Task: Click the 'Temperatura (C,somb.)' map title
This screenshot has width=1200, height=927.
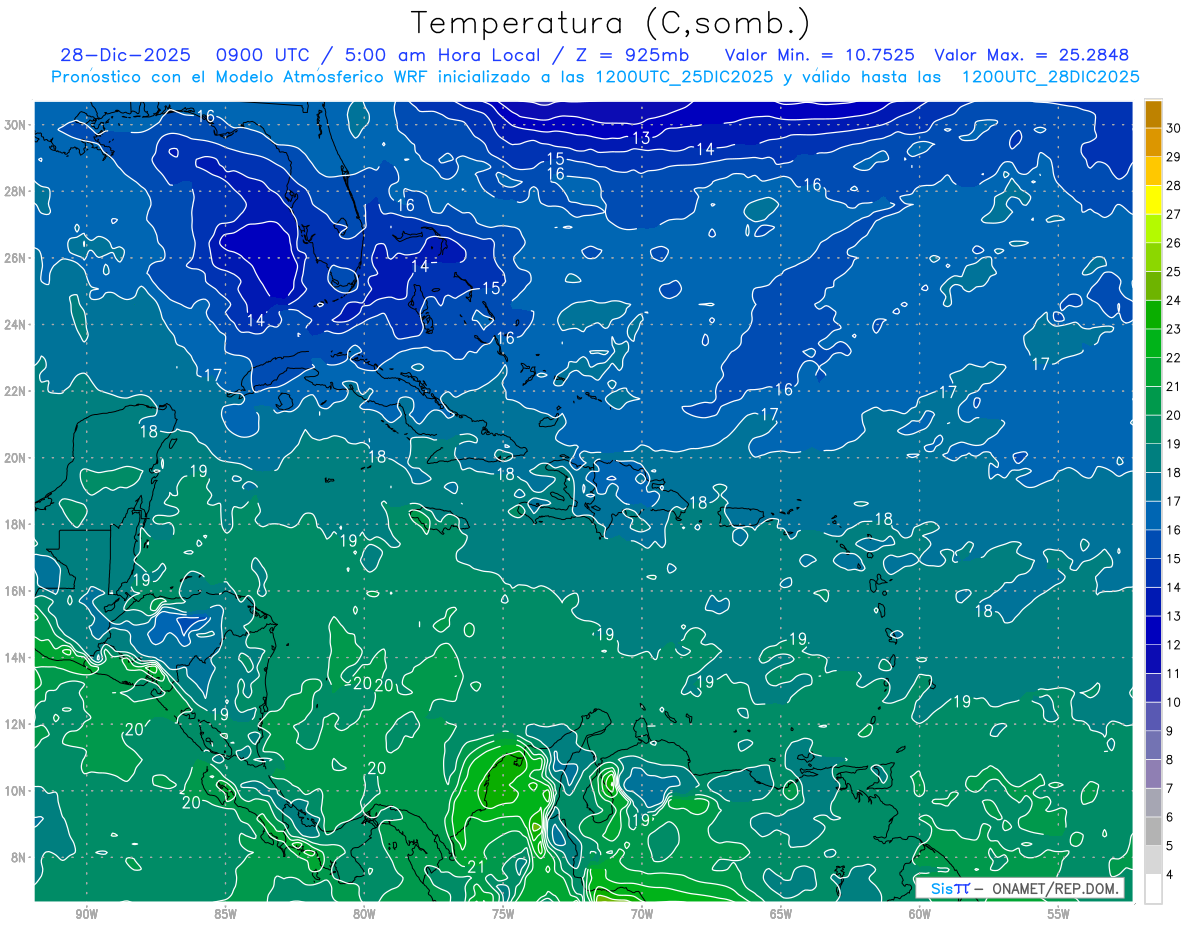Action: pyautogui.click(x=611, y=24)
